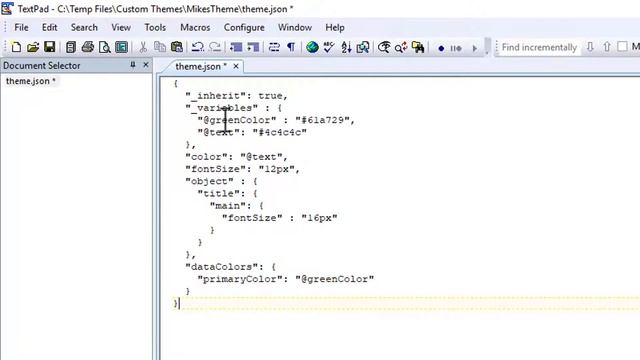The image size is (640, 360).
Task: Click the "object" key text
Action: [x=209, y=181]
